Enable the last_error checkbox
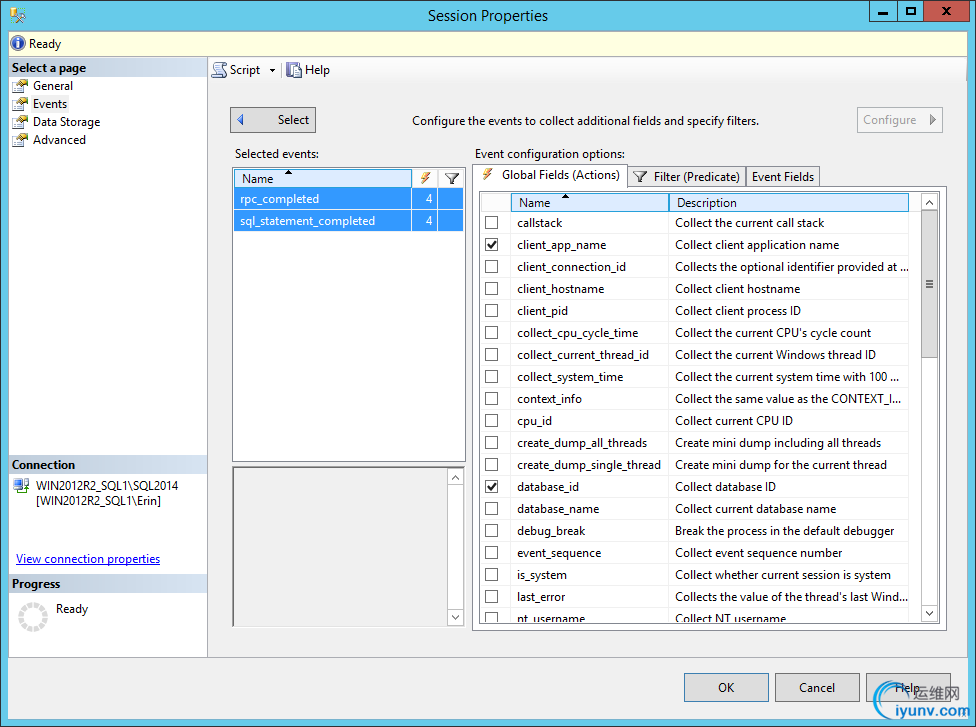The width and height of the screenshot is (976, 727). pos(492,597)
